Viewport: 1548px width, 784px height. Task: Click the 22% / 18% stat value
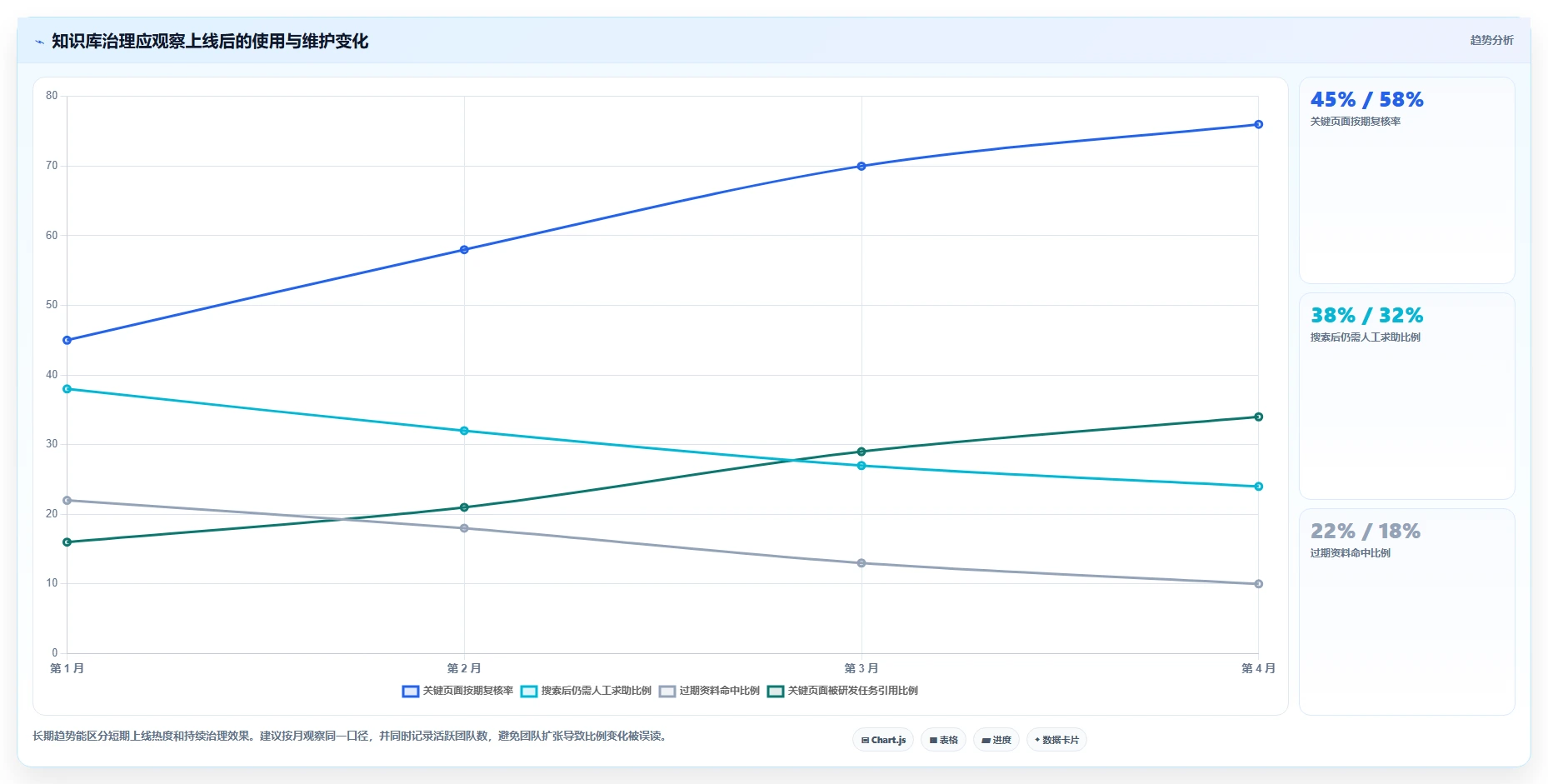[x=1365, y=532]
